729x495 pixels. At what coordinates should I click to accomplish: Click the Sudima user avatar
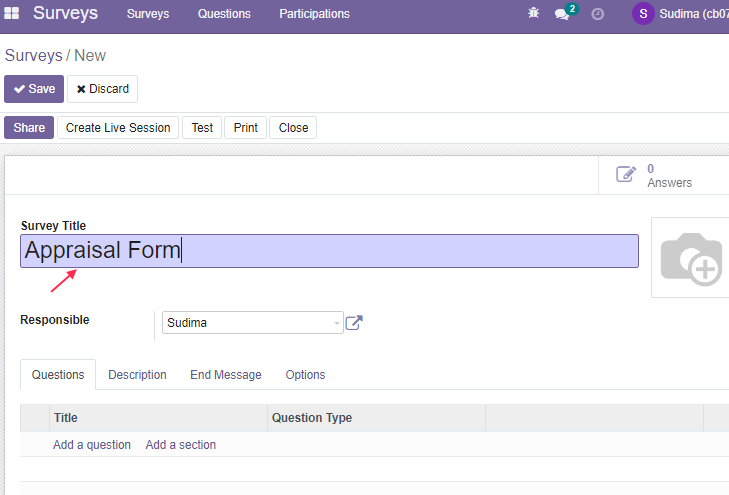click(643, 13)
